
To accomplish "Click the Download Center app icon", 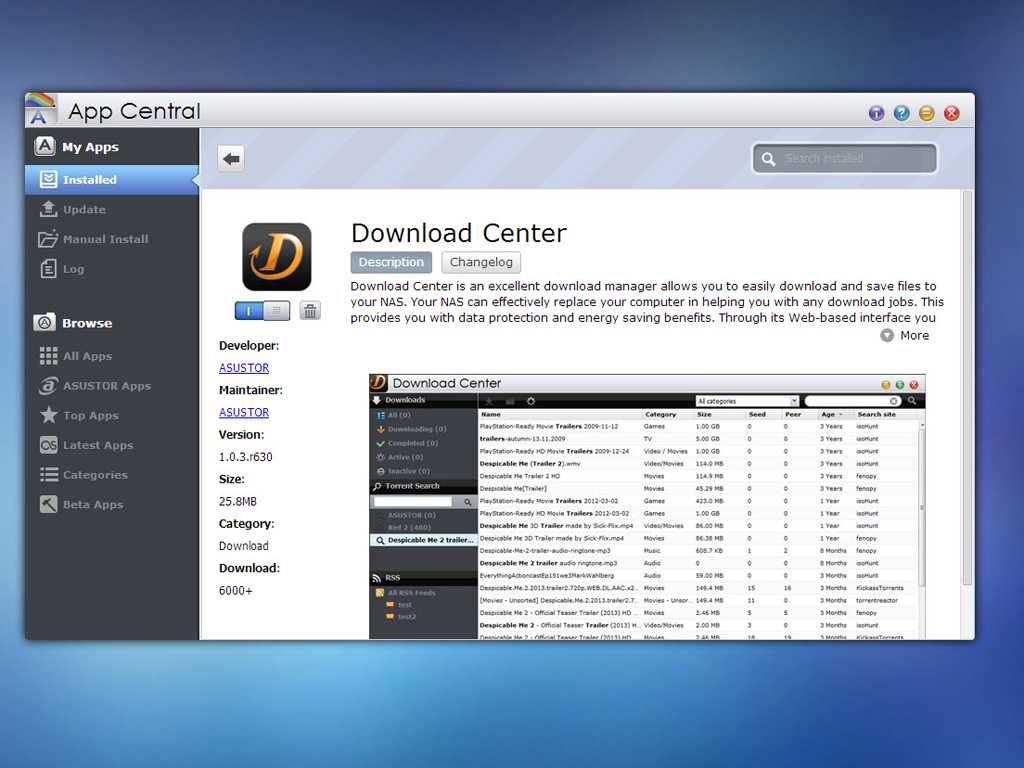I will (x=277, y=257).
